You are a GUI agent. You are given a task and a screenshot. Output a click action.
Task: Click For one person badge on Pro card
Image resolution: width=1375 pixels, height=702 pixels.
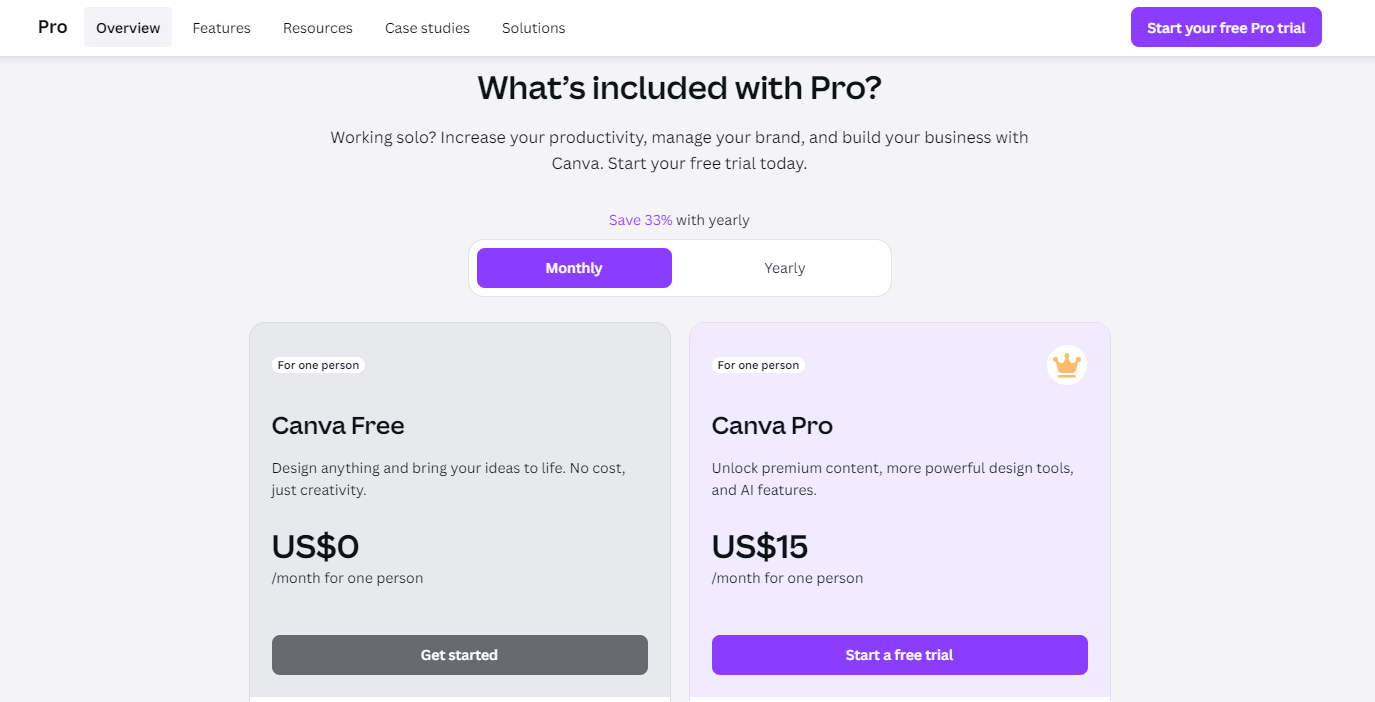click(758, 365)
